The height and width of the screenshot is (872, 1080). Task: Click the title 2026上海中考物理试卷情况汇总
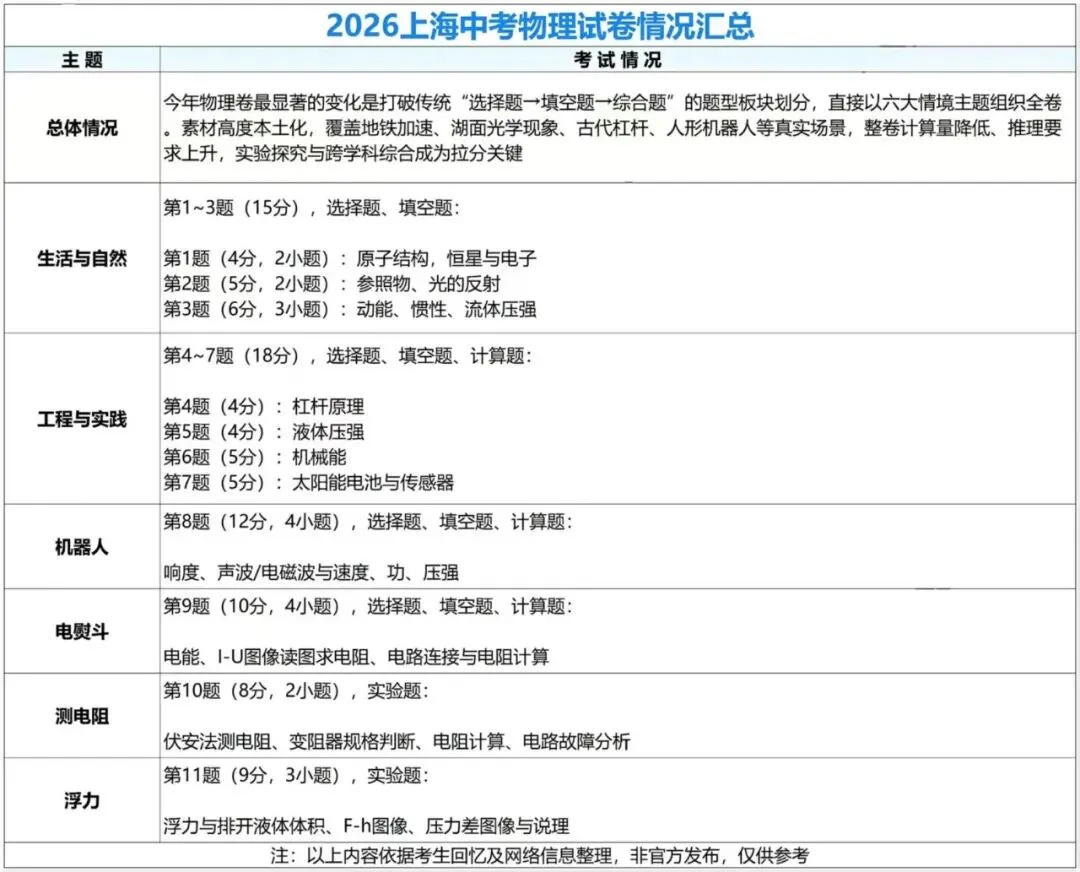tap(539, 26)
